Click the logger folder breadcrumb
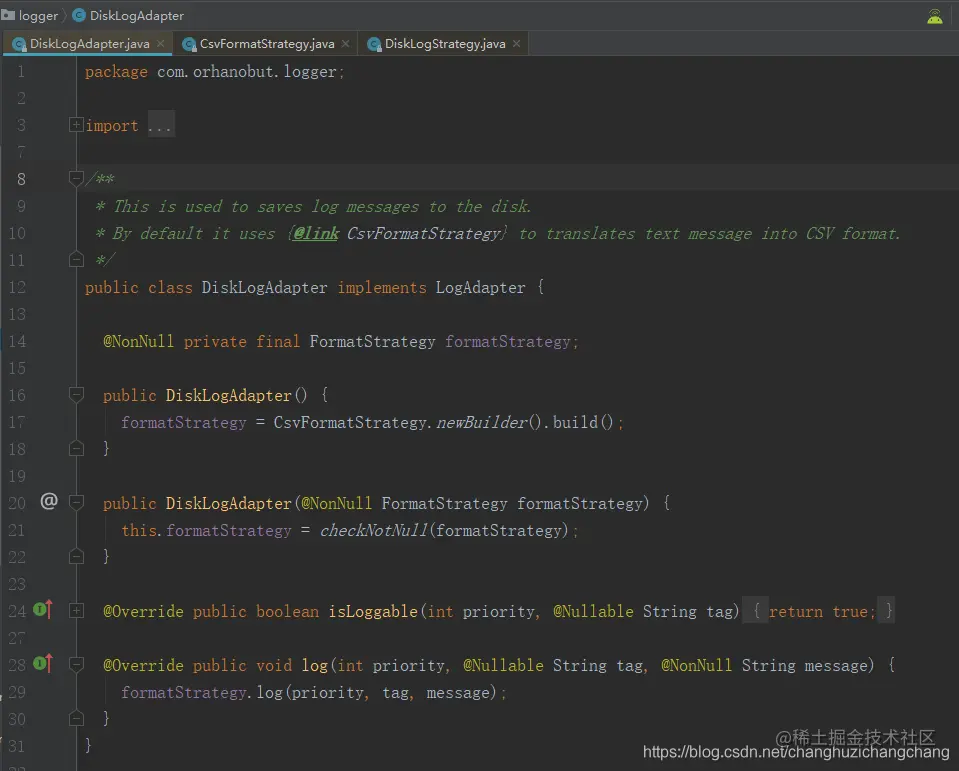959x771 pixels. click(x=30, y=15)
